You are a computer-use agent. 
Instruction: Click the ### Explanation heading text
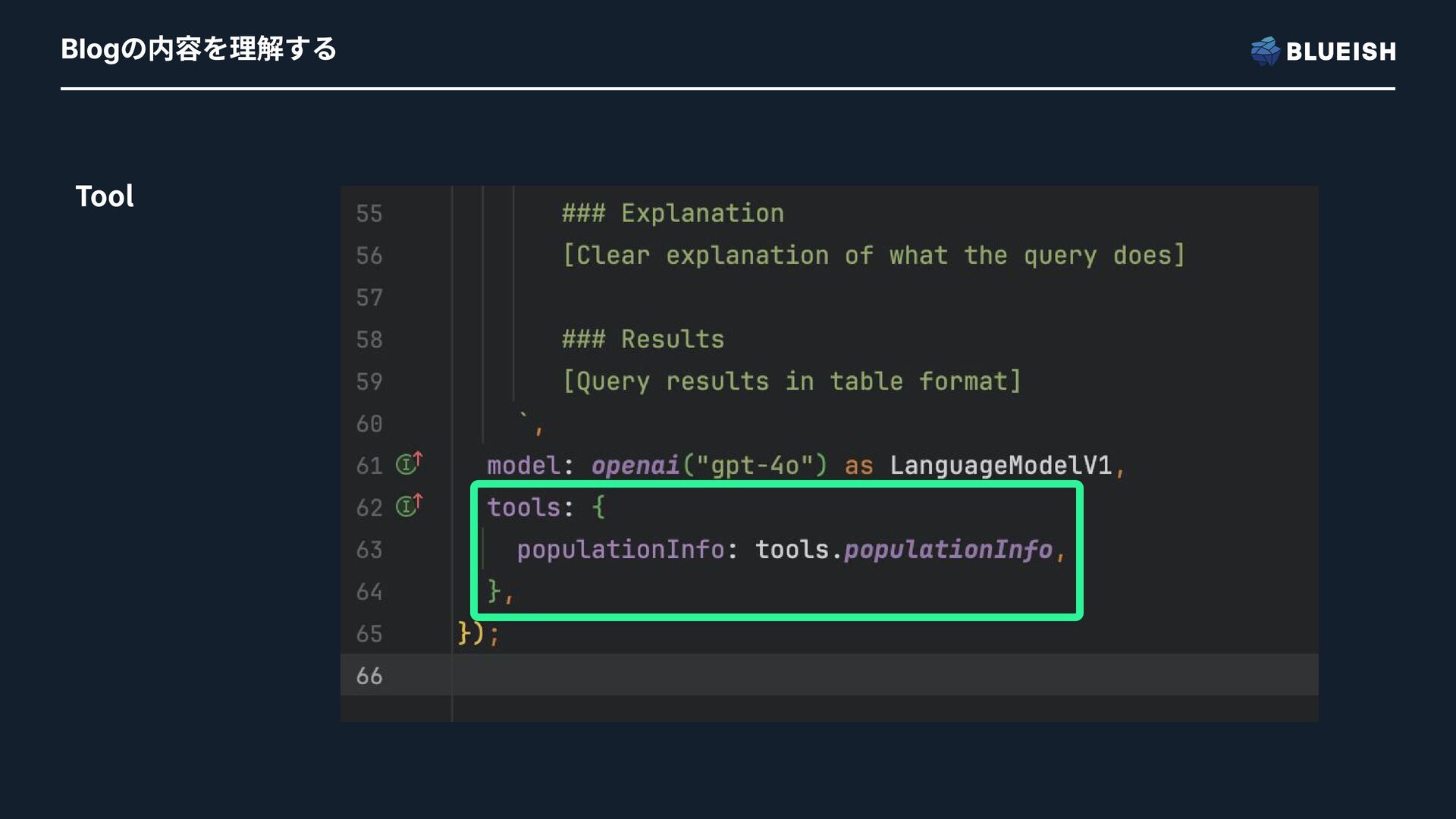tap(673, 214)
